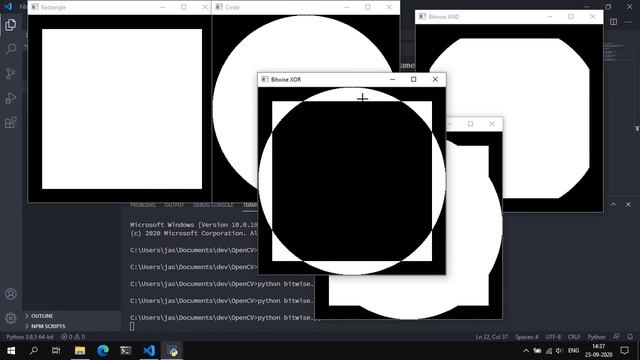Open the Source Control view
The height and width of the screenshot is (360, 640).
pyautogui.click(x=11, y=73)
